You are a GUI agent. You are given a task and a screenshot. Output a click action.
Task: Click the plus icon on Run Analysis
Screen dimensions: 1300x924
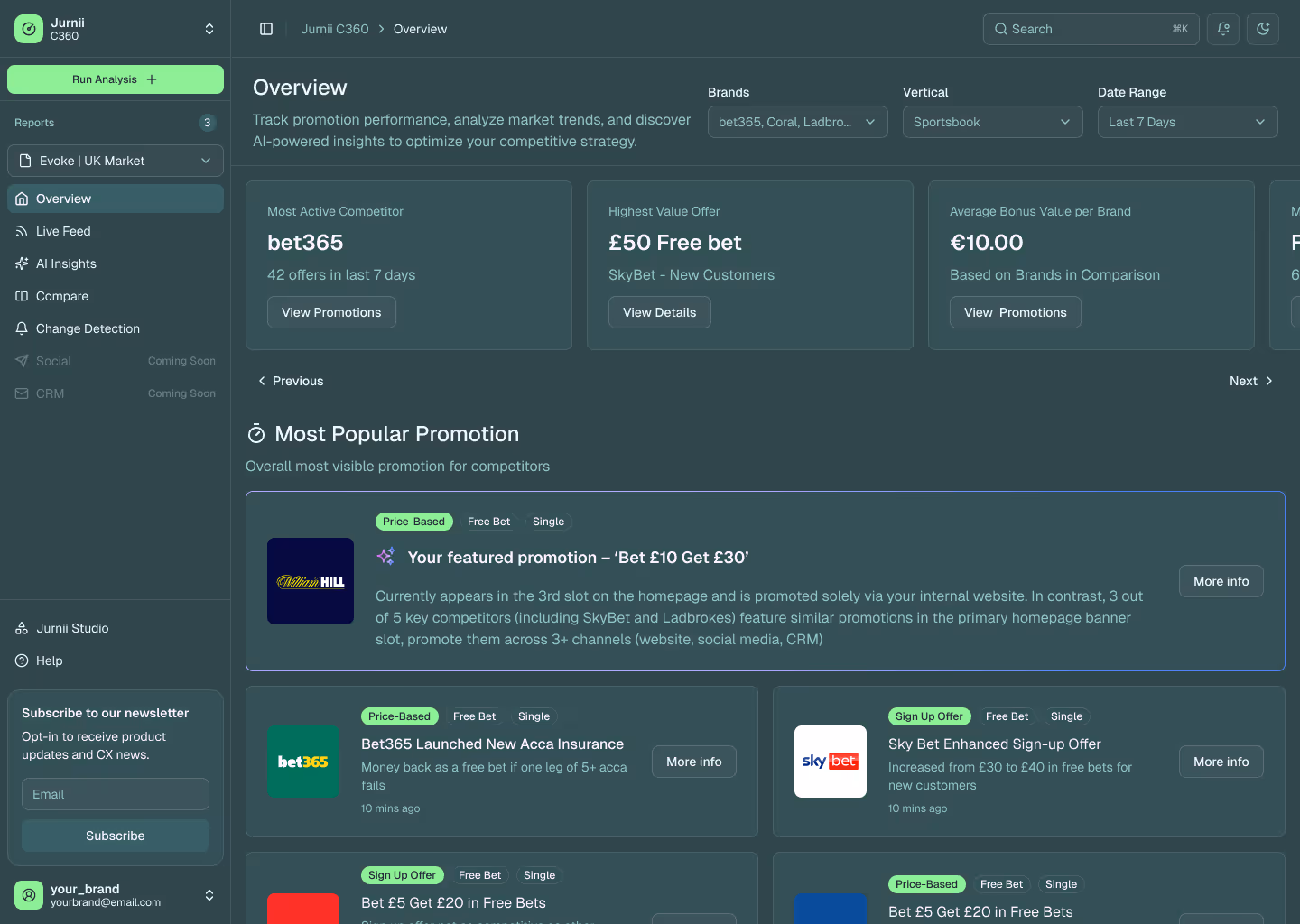(x=152, y=79)
